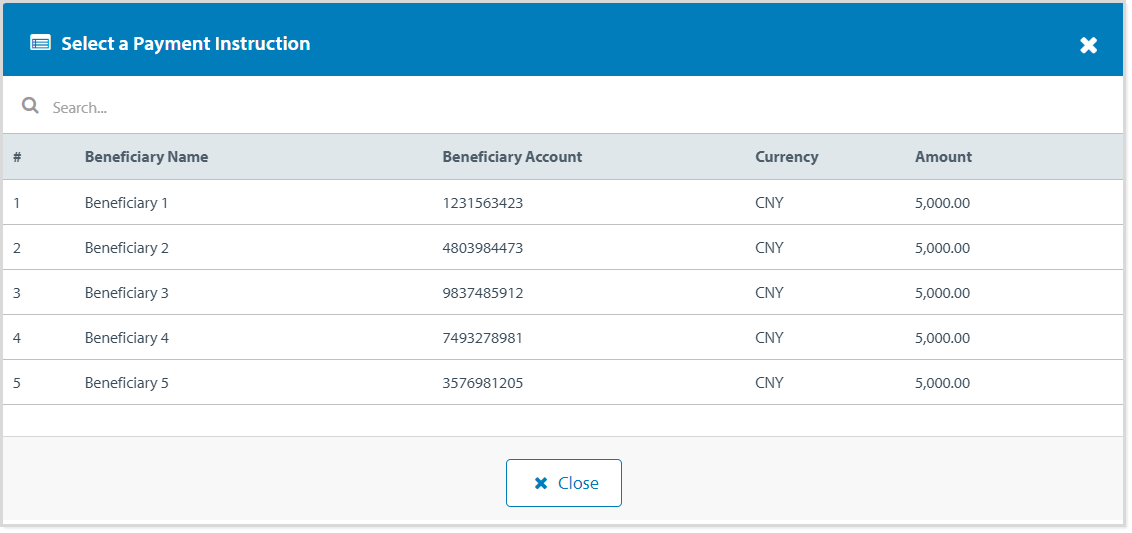The width and height of the screenshot is (1132, 533).
Task: Click the # column header
Action: click(x=17, y=157)
